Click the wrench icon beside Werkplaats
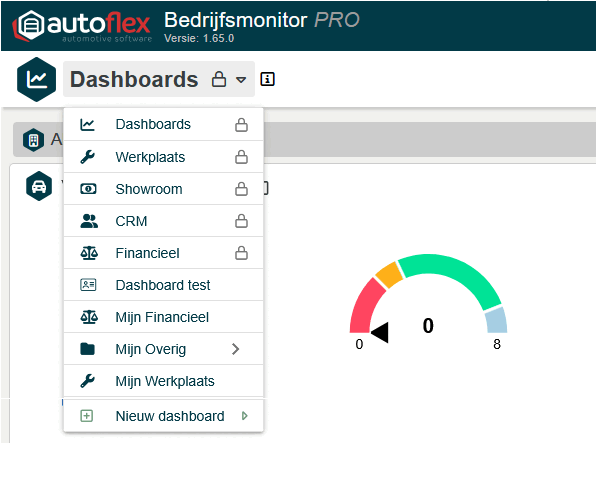This screenshot has height=487, width=596. click(87, 157)
